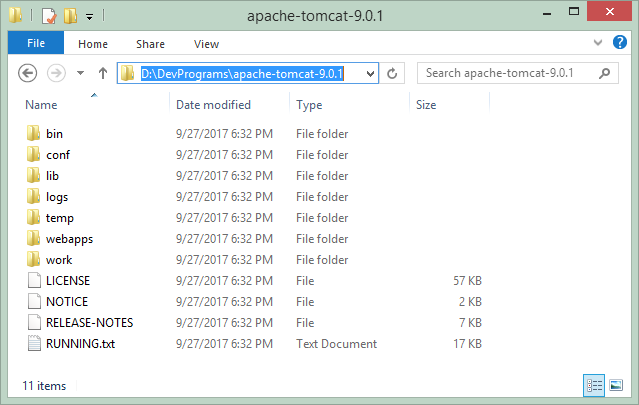Go up one folder level

click(x=103, y=73)
